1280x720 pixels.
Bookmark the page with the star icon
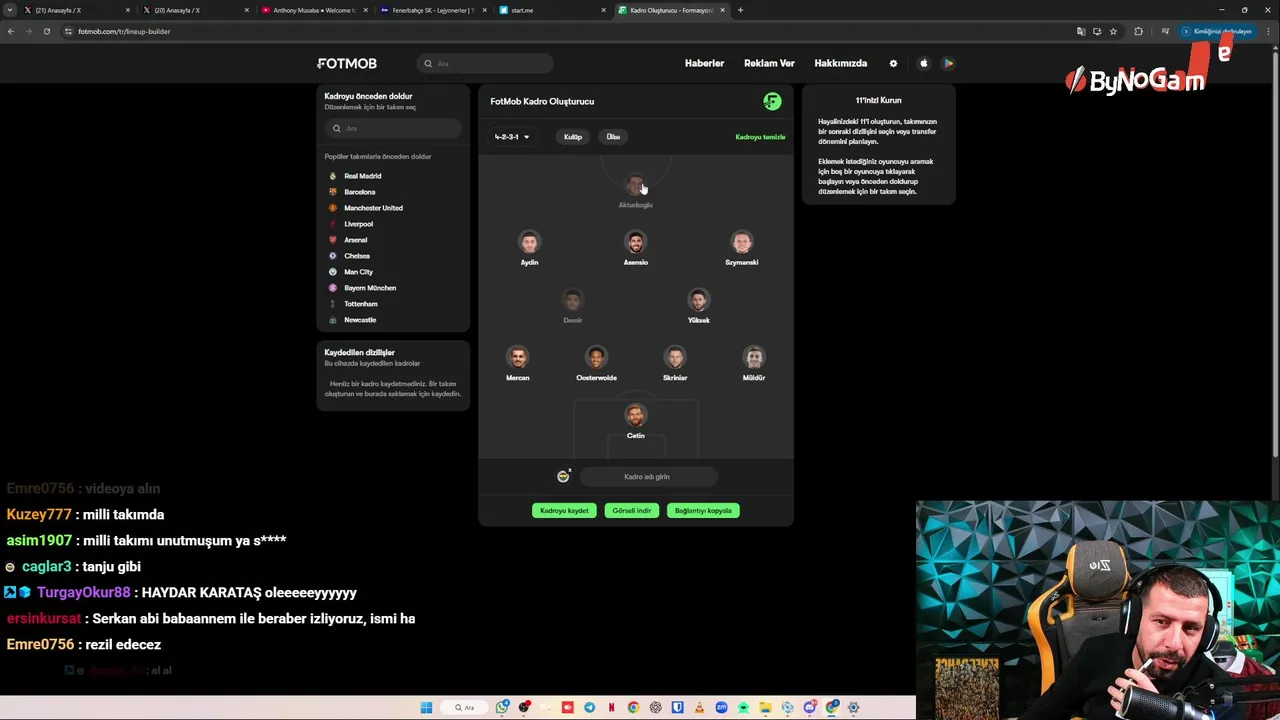1113,31
